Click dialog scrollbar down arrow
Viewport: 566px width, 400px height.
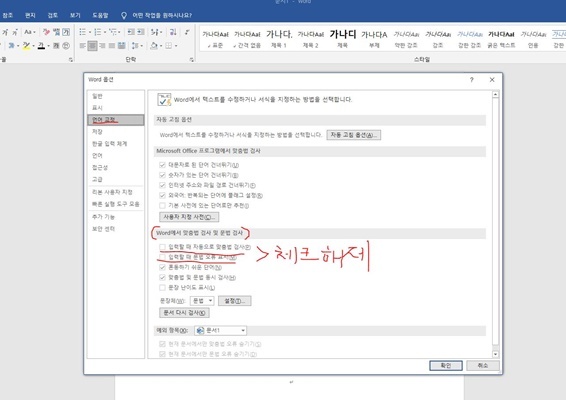tap(496, 354)
